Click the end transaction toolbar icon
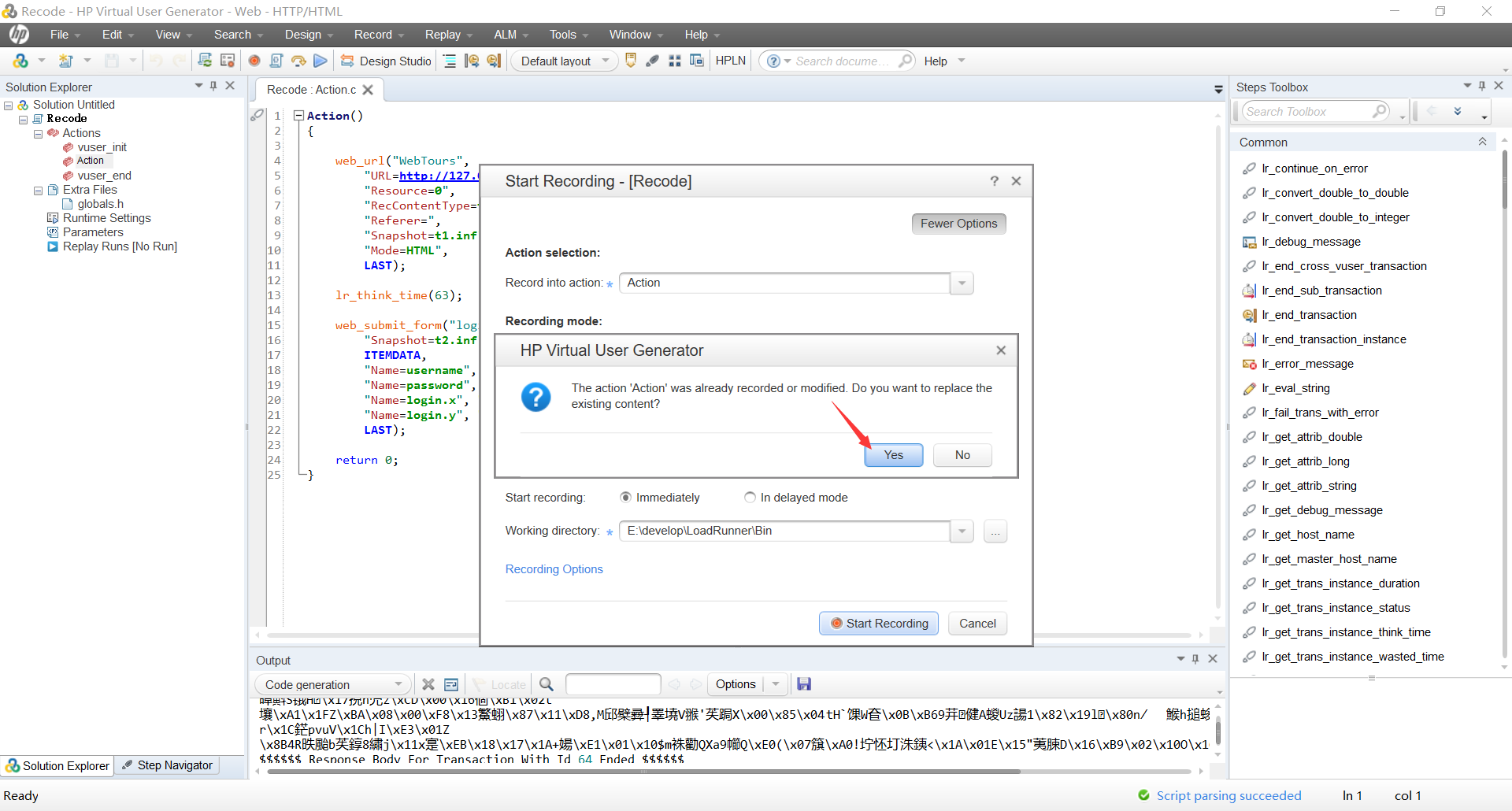Screen dimensions: 1512x811 click(x=494, y=61)
